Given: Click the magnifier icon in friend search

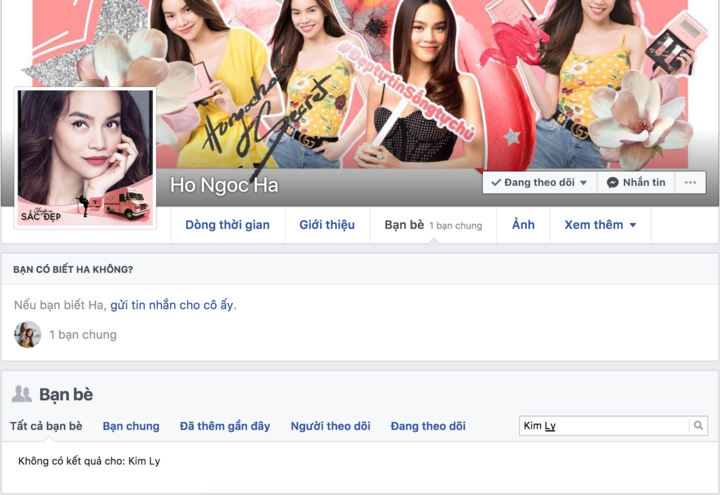Looking at the screenshot, I should point(698,426).
